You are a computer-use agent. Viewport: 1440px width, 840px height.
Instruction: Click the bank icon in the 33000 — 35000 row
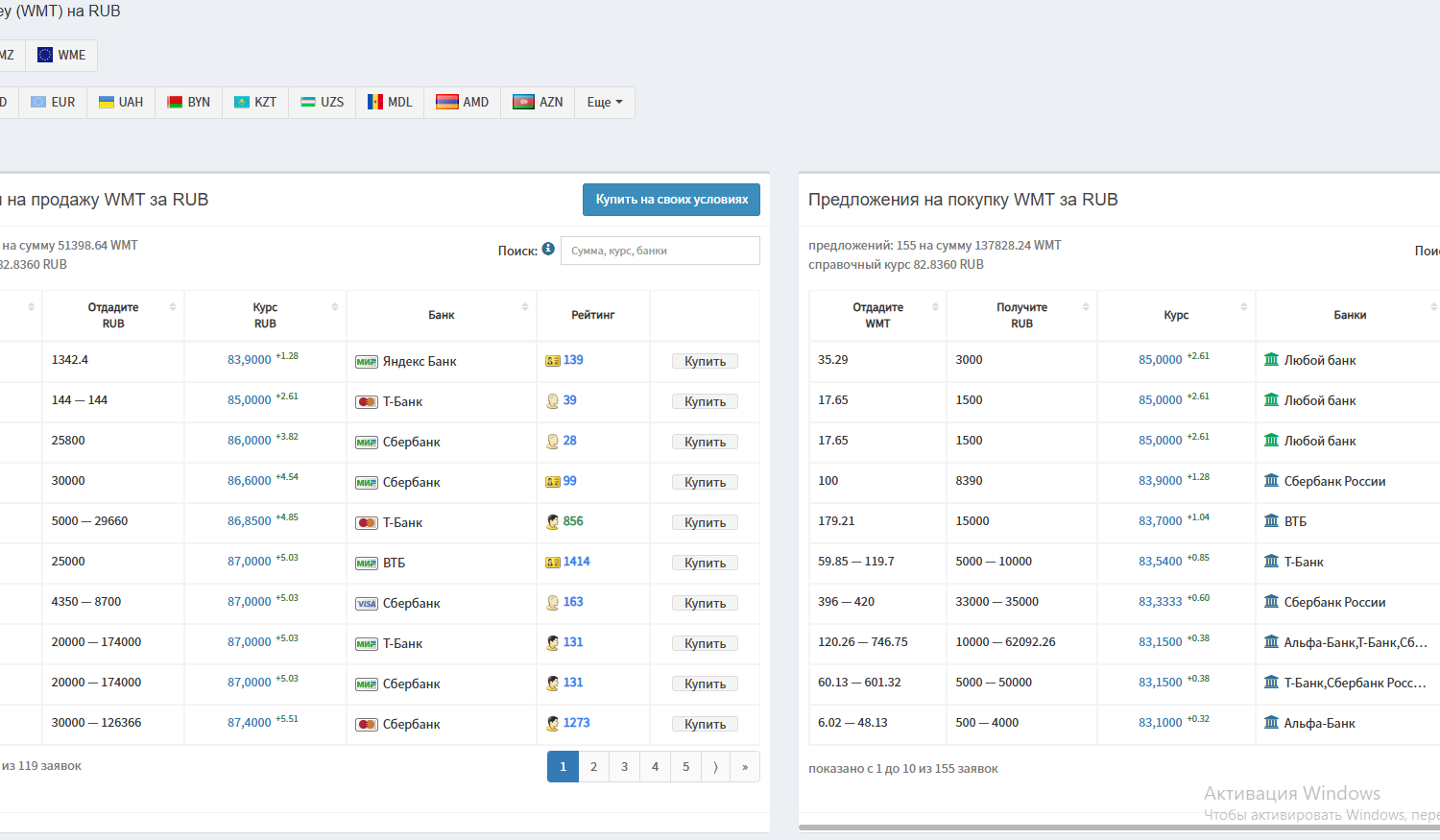point(1271,601)
